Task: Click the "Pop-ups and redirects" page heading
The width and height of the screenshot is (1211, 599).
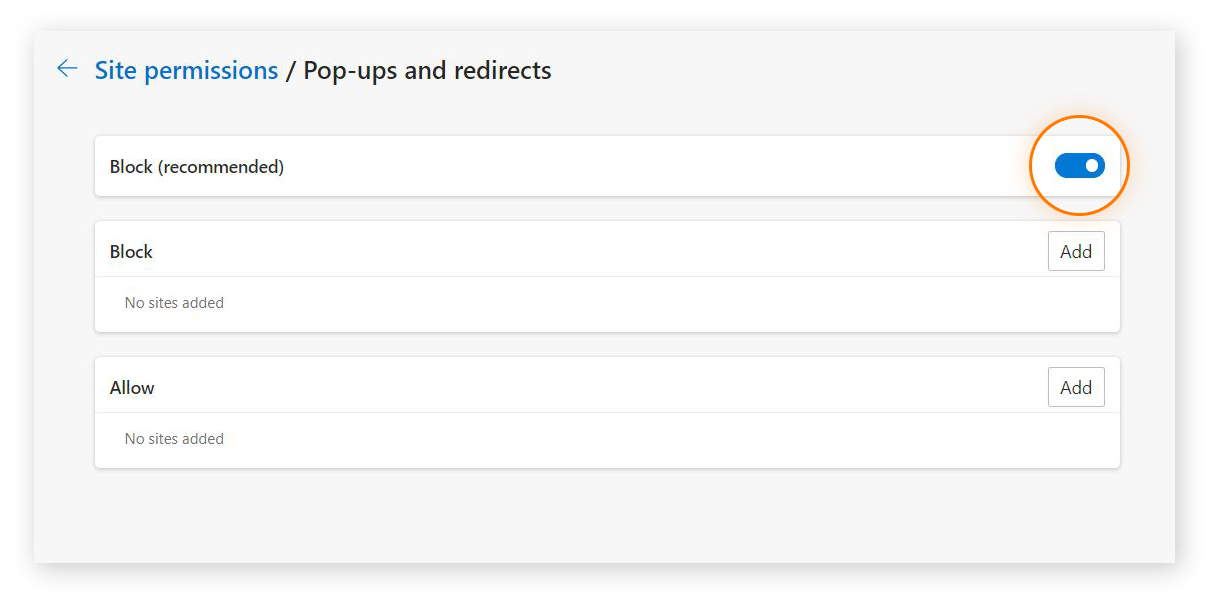Action: [427, 70]
